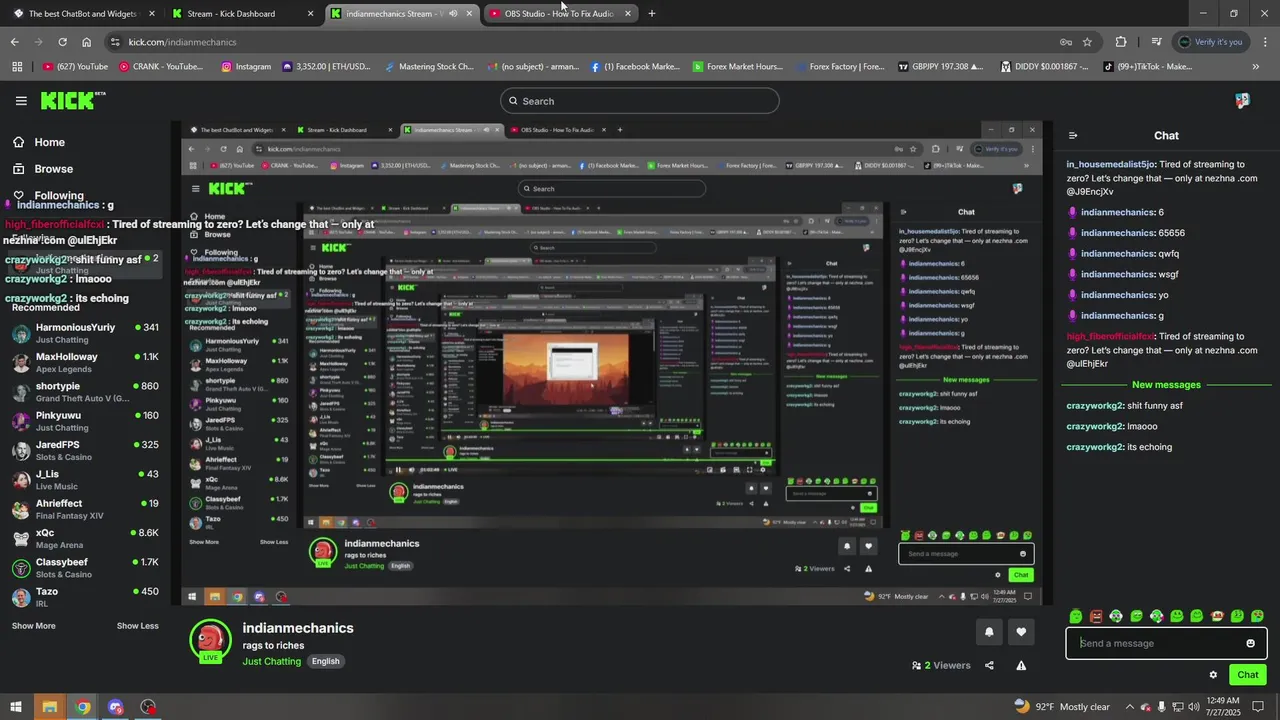Open Home in the left sidebar

49,142
